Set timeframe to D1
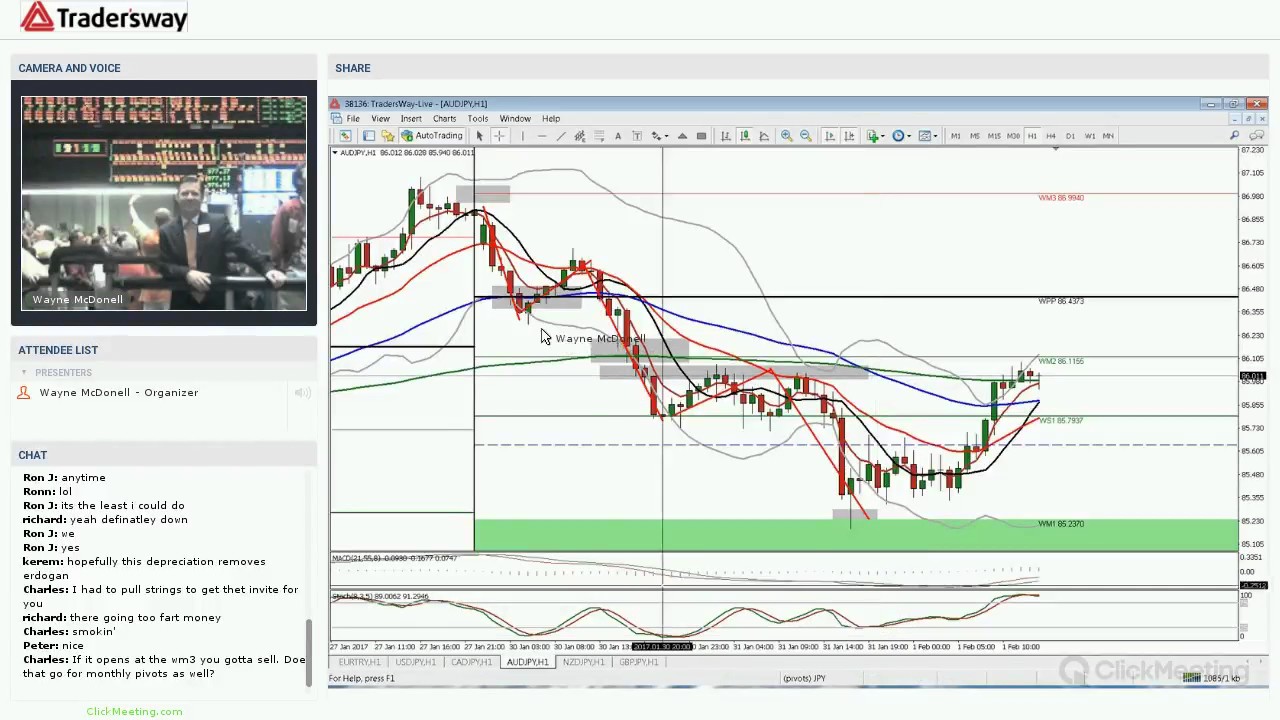1280x720 pixels. point(1070,136)
